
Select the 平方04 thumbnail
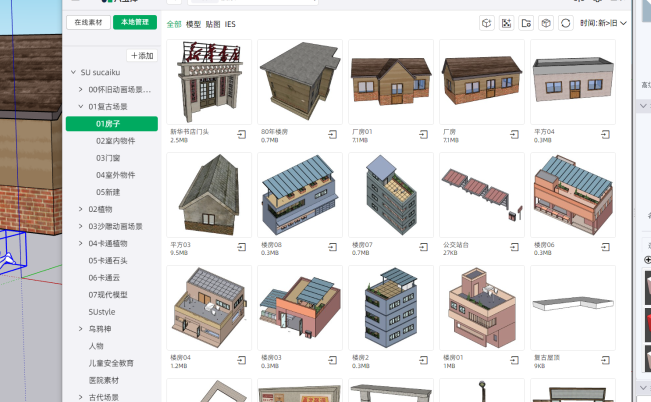click(x=573, y=82)
